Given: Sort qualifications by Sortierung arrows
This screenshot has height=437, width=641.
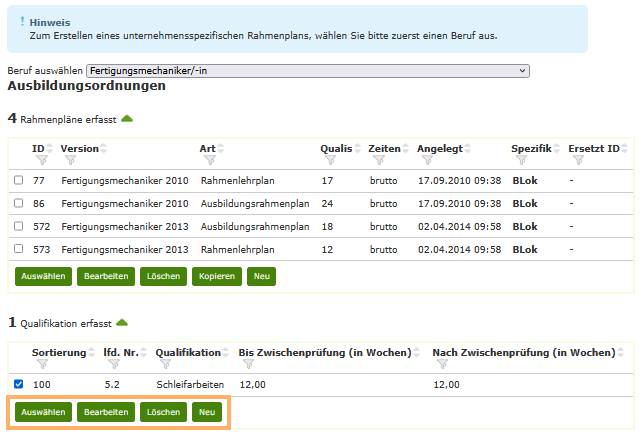Looking at the screenshot, I should (92, 352).
